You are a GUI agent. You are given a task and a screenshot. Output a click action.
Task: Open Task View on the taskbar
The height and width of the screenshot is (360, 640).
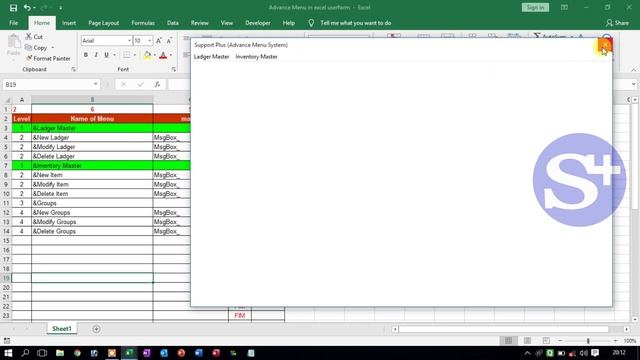[x=42, y=353]
